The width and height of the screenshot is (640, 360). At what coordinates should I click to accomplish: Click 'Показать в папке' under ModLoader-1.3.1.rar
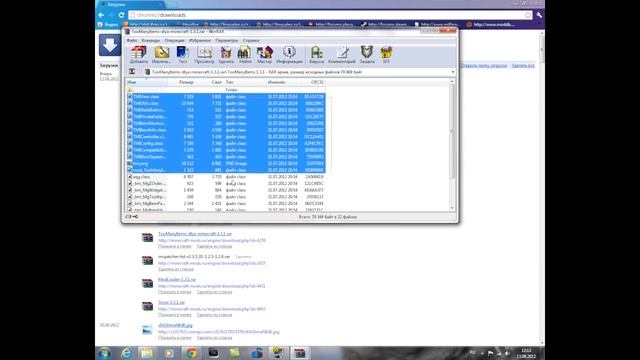coord(174,292)
